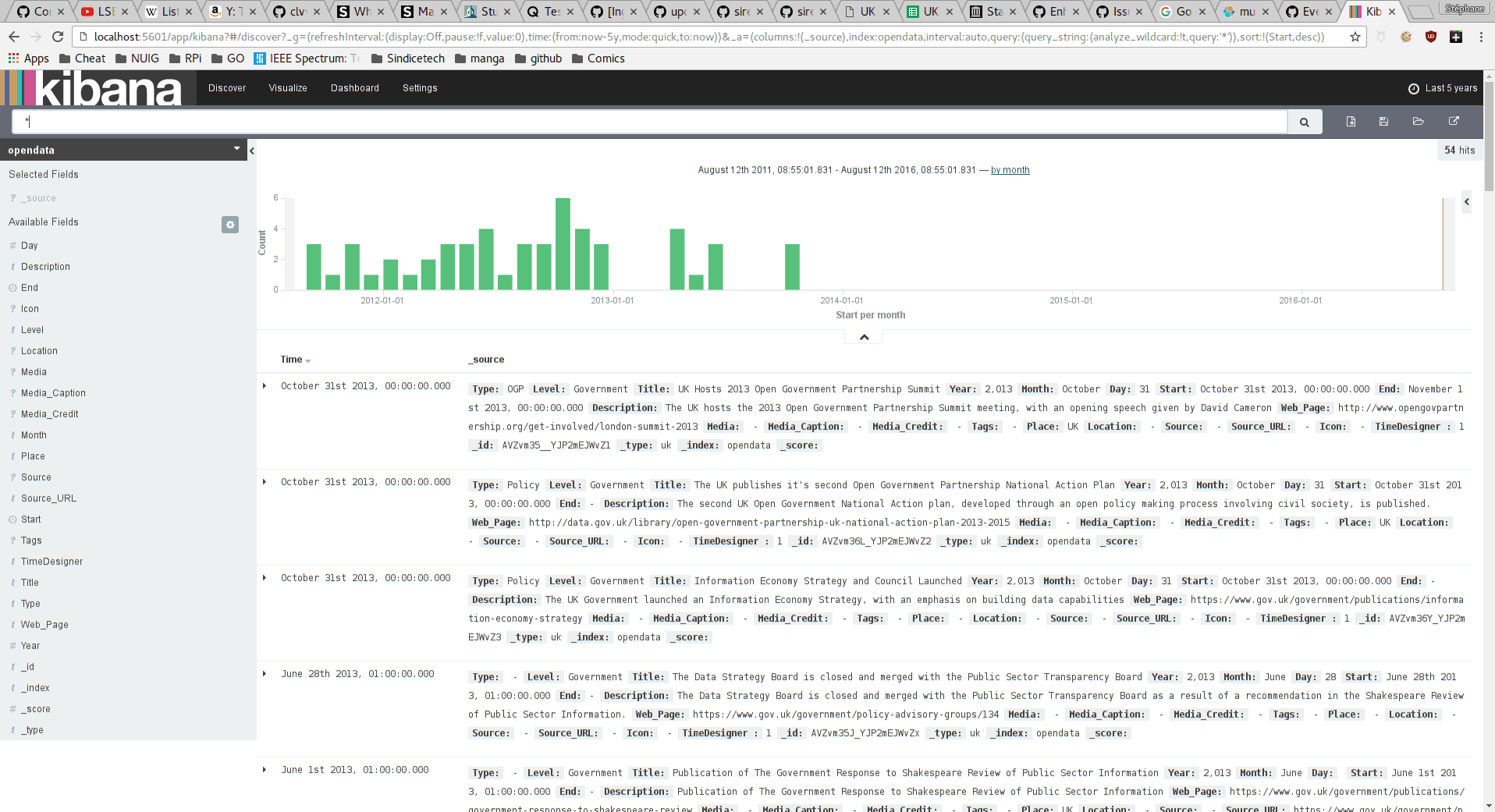Open the field settings gear icon

230,225
